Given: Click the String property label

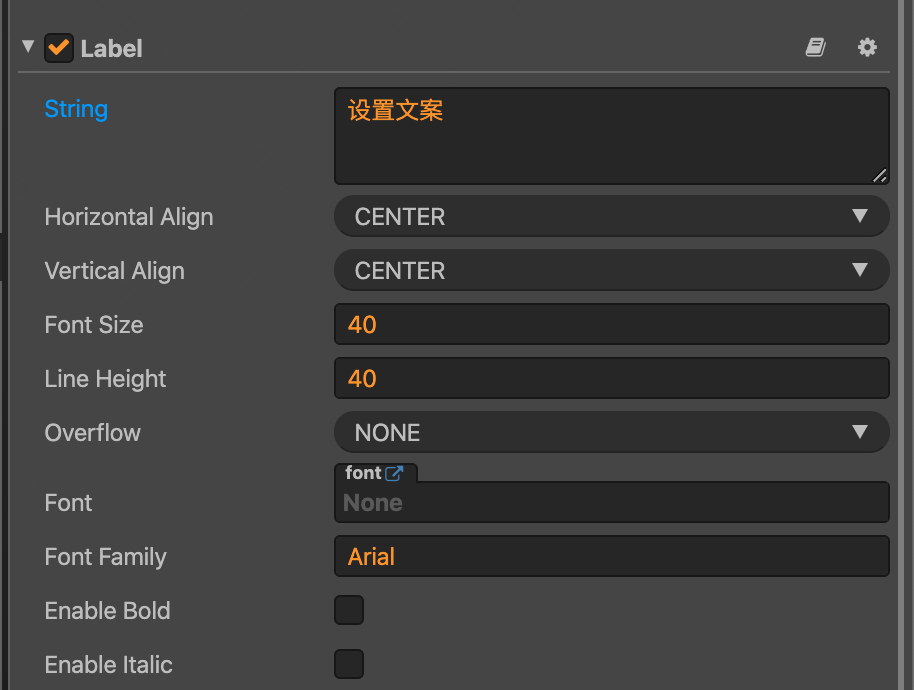Looking at the screenshot, I should (76, 109).
